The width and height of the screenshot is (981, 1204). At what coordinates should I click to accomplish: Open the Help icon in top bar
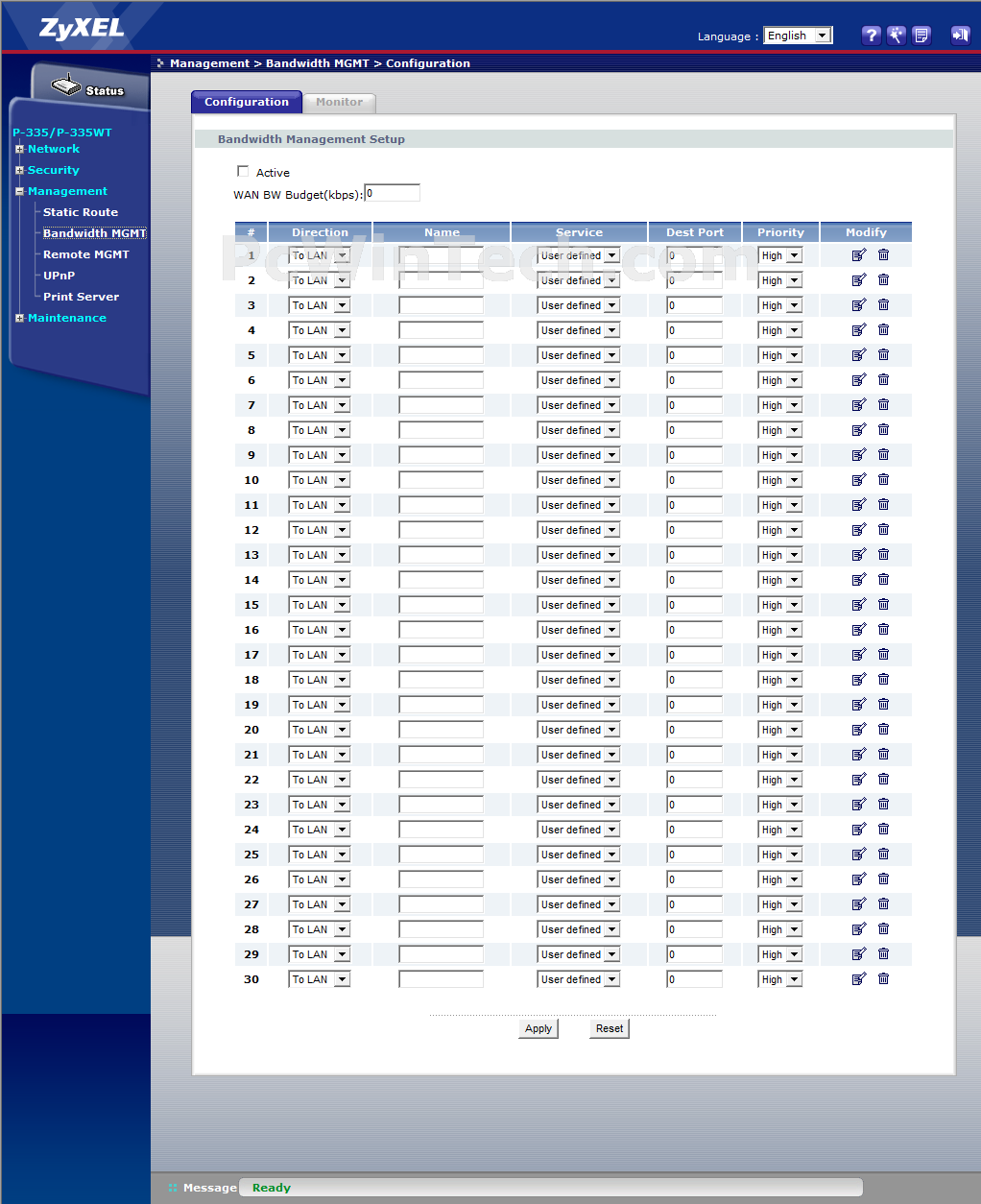click(871, 36)
